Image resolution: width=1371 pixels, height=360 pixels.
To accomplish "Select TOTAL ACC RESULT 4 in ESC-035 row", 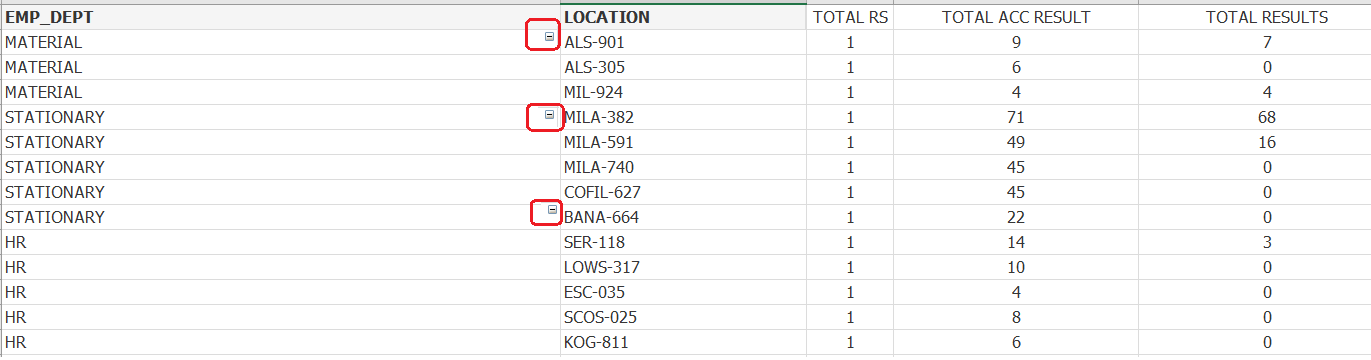I will coord(1016,292).
